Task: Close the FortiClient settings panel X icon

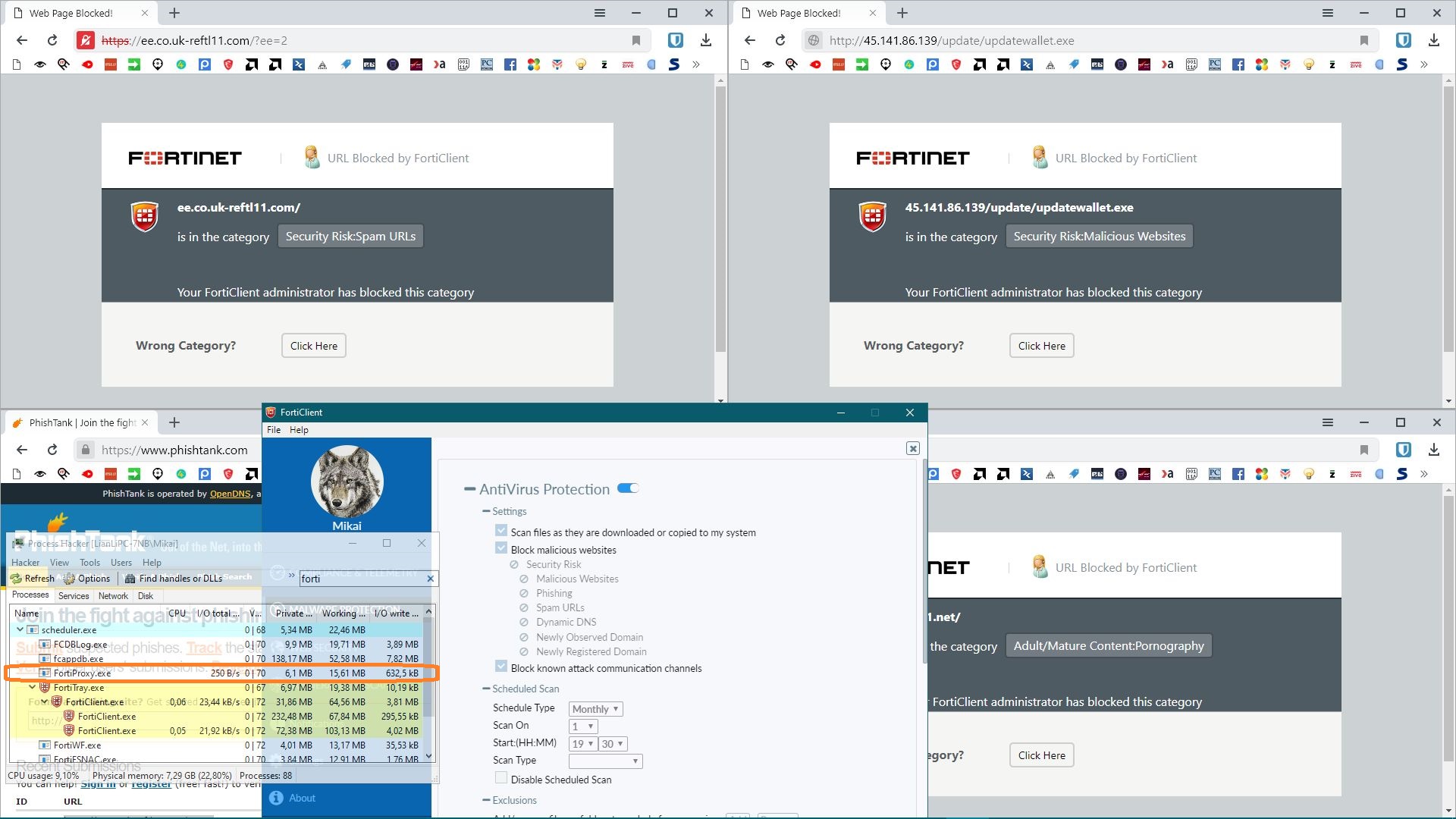Action: (913, 449)
